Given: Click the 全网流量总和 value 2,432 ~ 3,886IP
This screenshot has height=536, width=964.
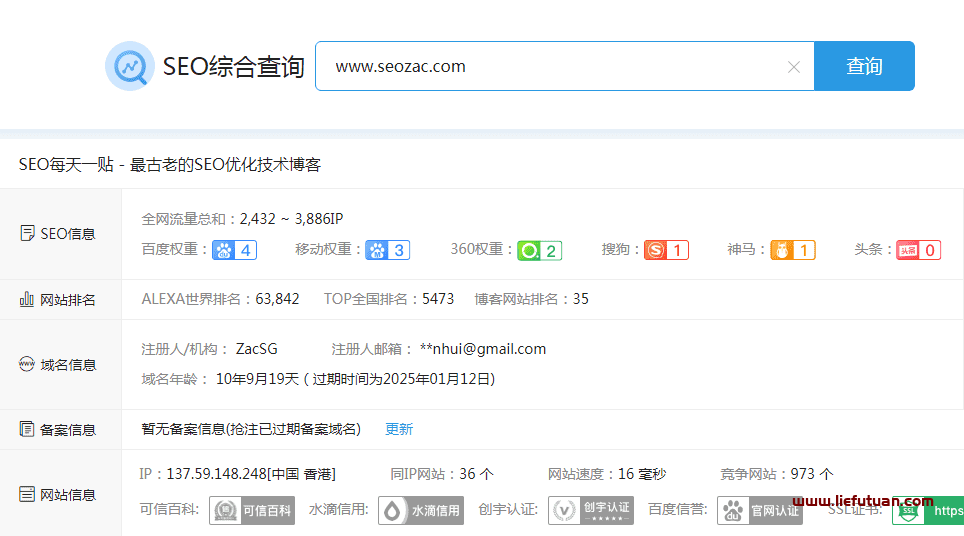Looking at the screenshot, I should pyautogui.click(x=291, y=219).
